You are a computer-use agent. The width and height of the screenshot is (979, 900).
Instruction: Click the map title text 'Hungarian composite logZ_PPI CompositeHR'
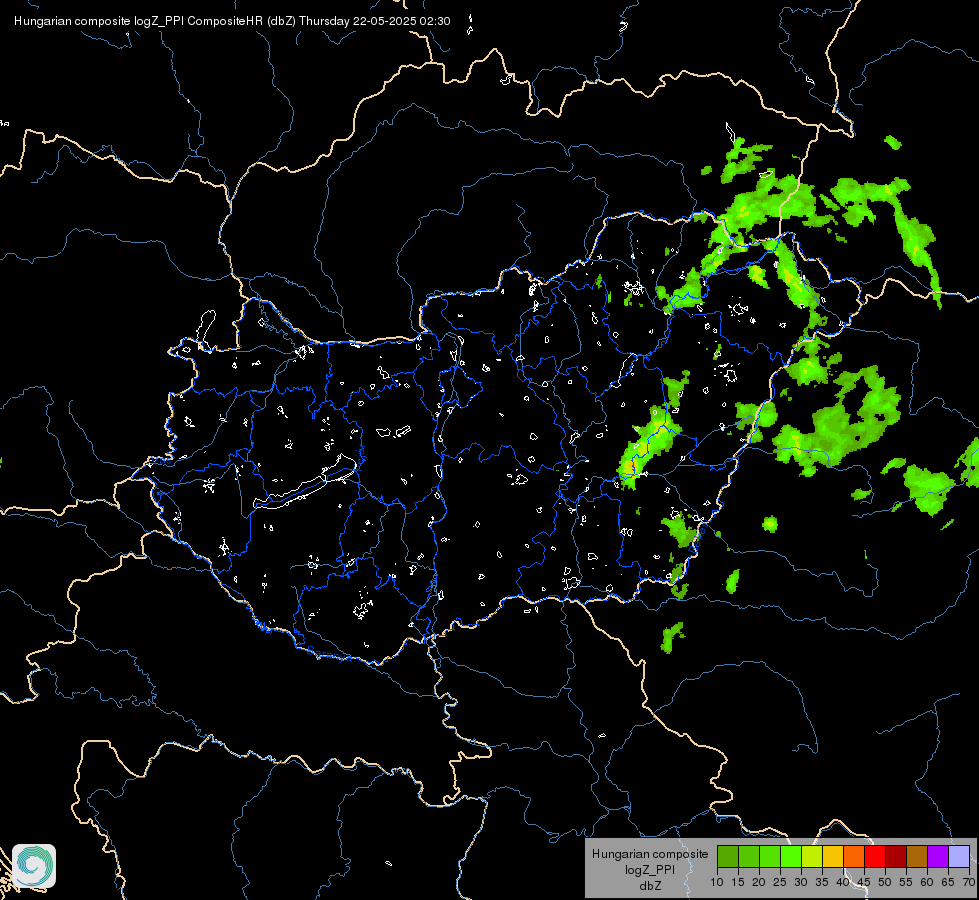(139, 21)
